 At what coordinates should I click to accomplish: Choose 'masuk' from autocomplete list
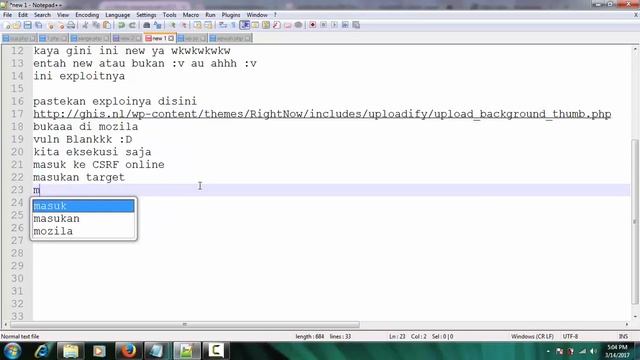pos(83,206)
